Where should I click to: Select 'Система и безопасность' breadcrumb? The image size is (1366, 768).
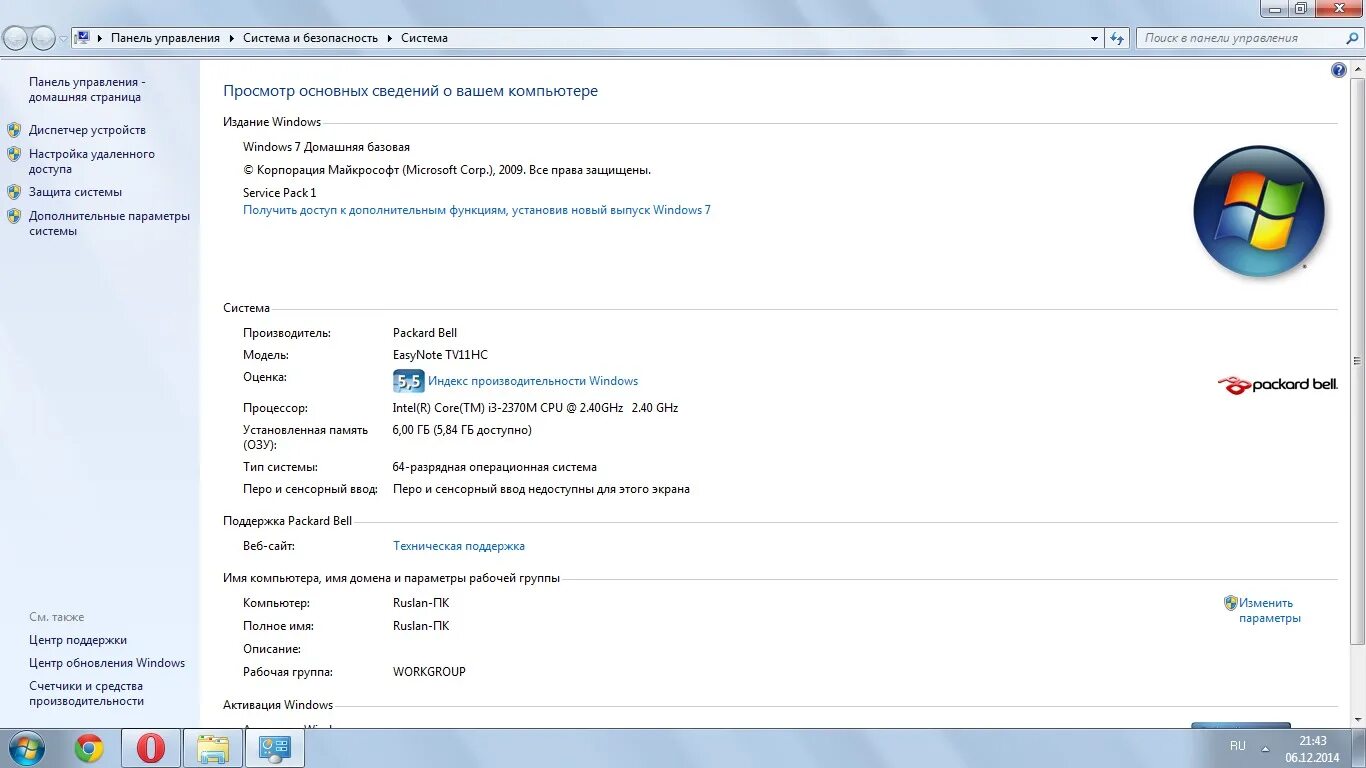click(x=310, y=38)
